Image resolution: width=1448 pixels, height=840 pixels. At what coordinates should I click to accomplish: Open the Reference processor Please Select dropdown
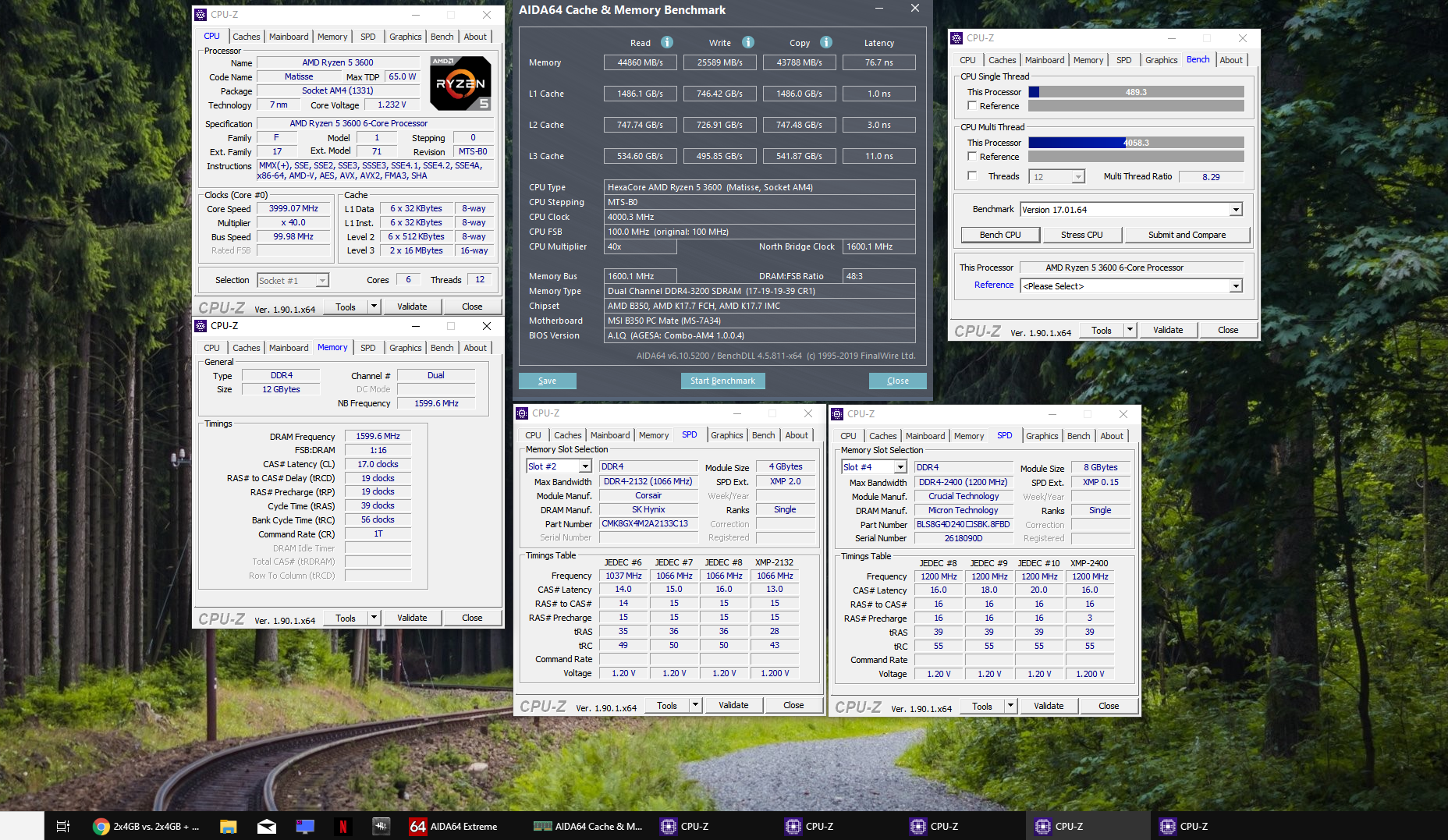(x=1130, y=286)
